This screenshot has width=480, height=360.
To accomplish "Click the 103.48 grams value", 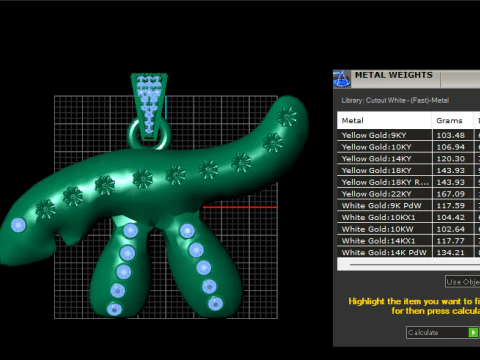I will tap(450, 135).
